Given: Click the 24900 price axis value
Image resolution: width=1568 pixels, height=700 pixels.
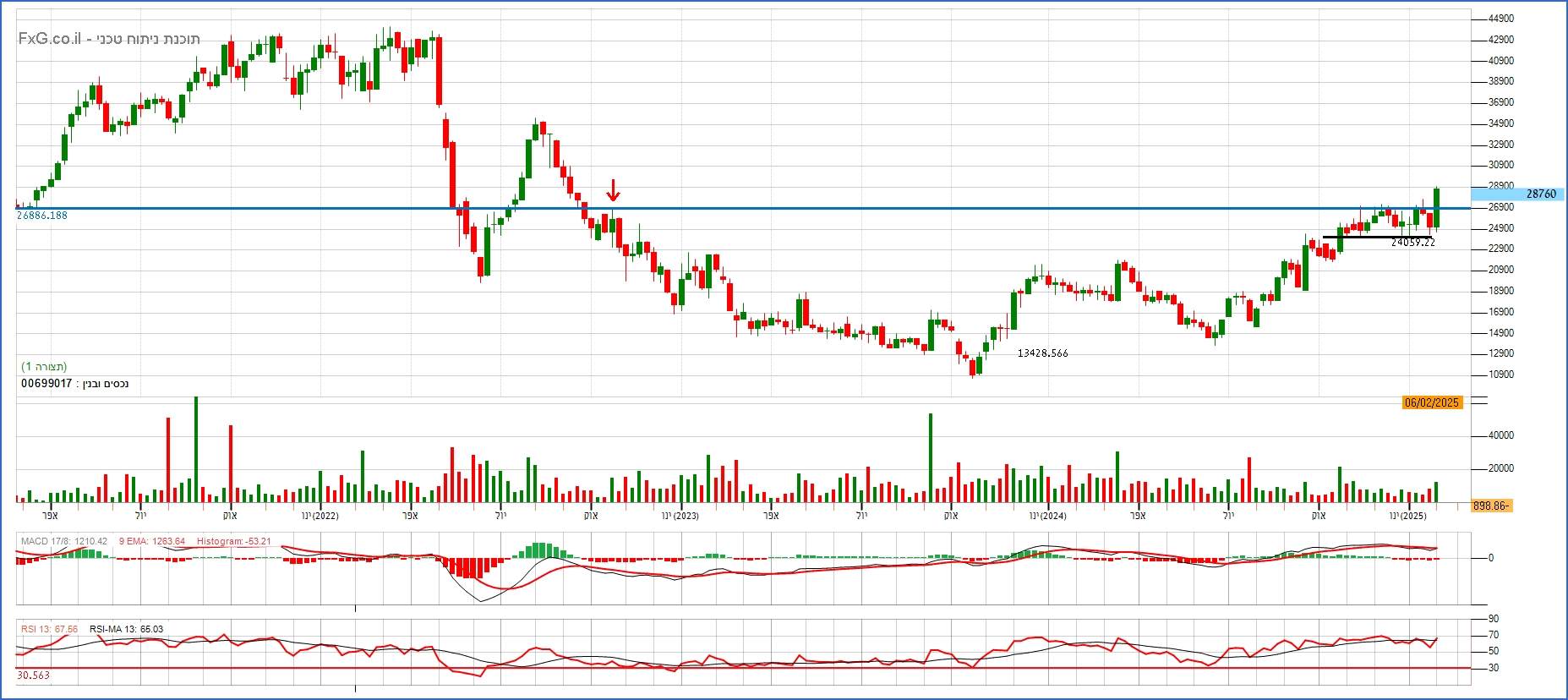Looking at the screenshot, I should 1501,228.
